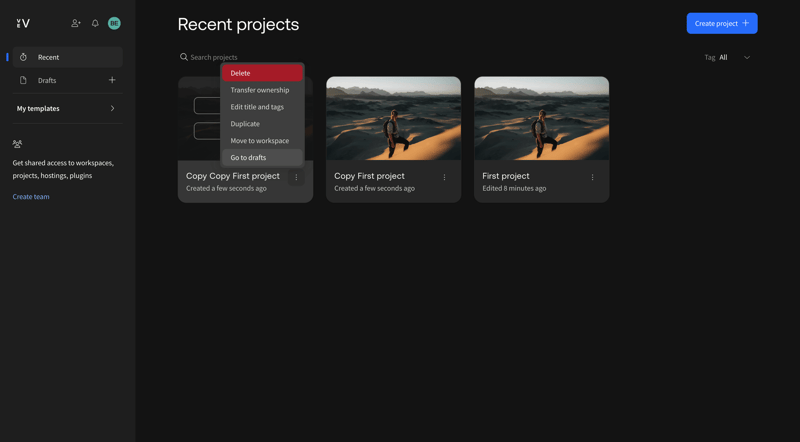The image size is (800, 442).
Task: Go to Recent in the sidebar
Action: (x=67, y=57)
